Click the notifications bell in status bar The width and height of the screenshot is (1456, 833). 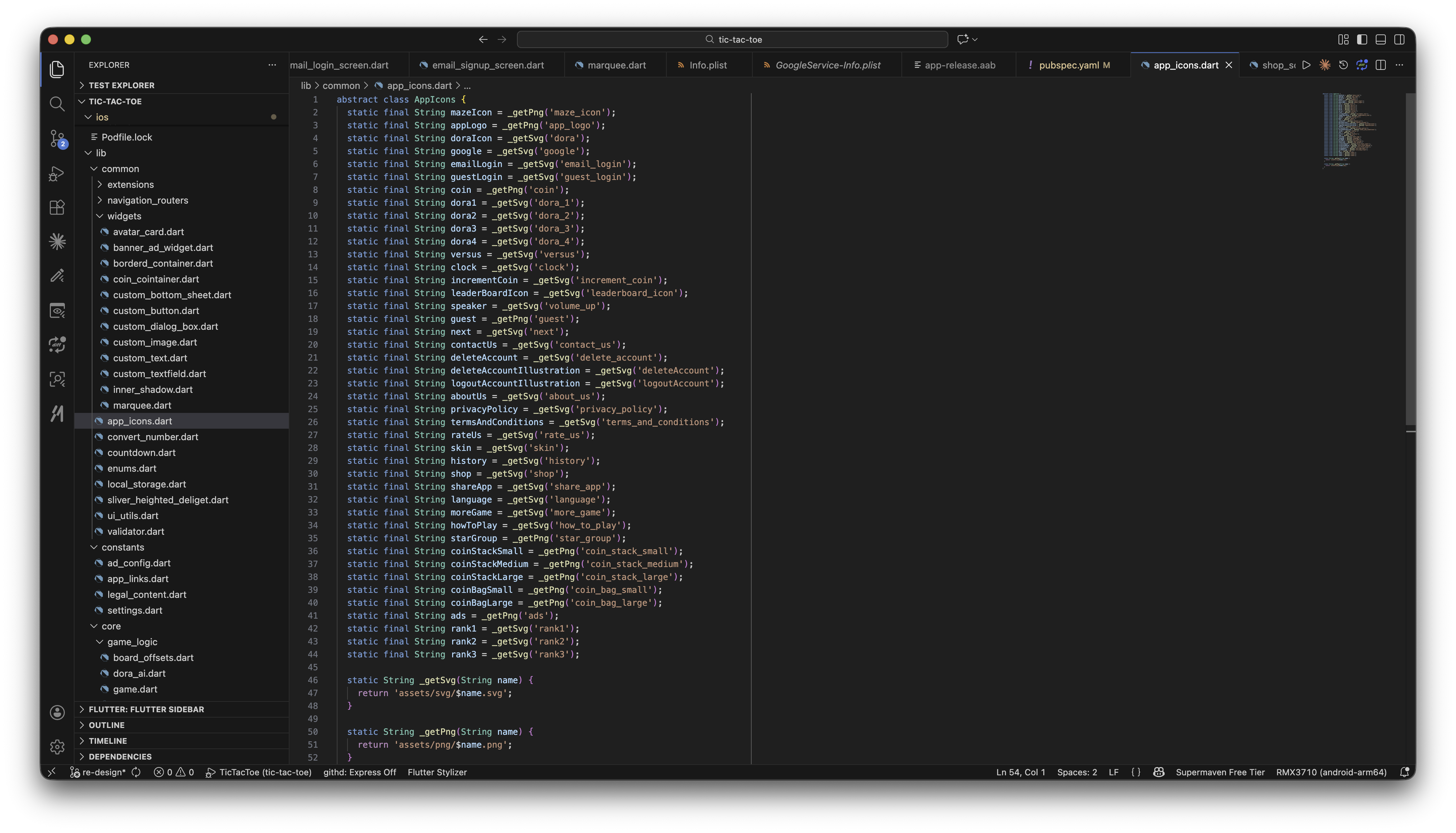1404,772
